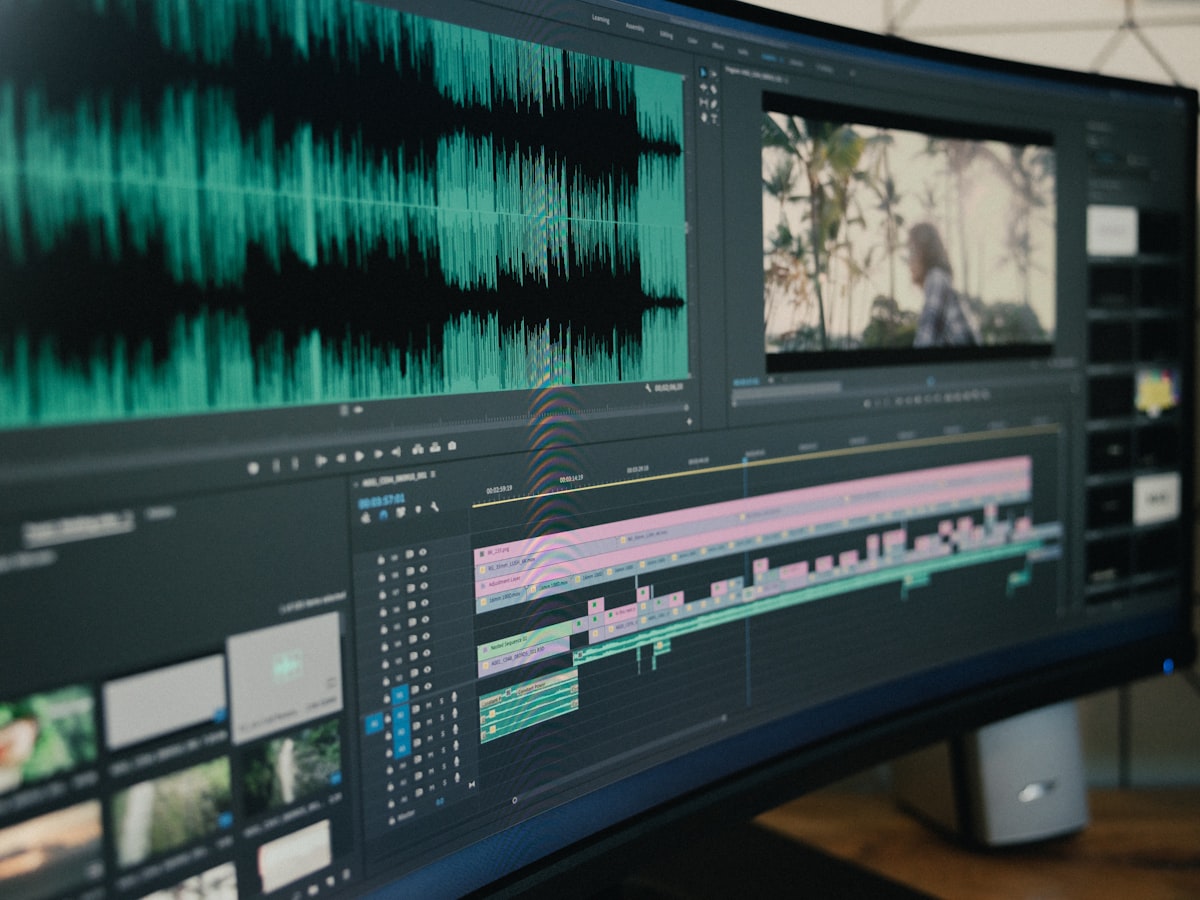Click the 00:03:14:19 timecode on timeline ruler
The height and width of the screenshot is (900, 1200).
coord(570,479)
